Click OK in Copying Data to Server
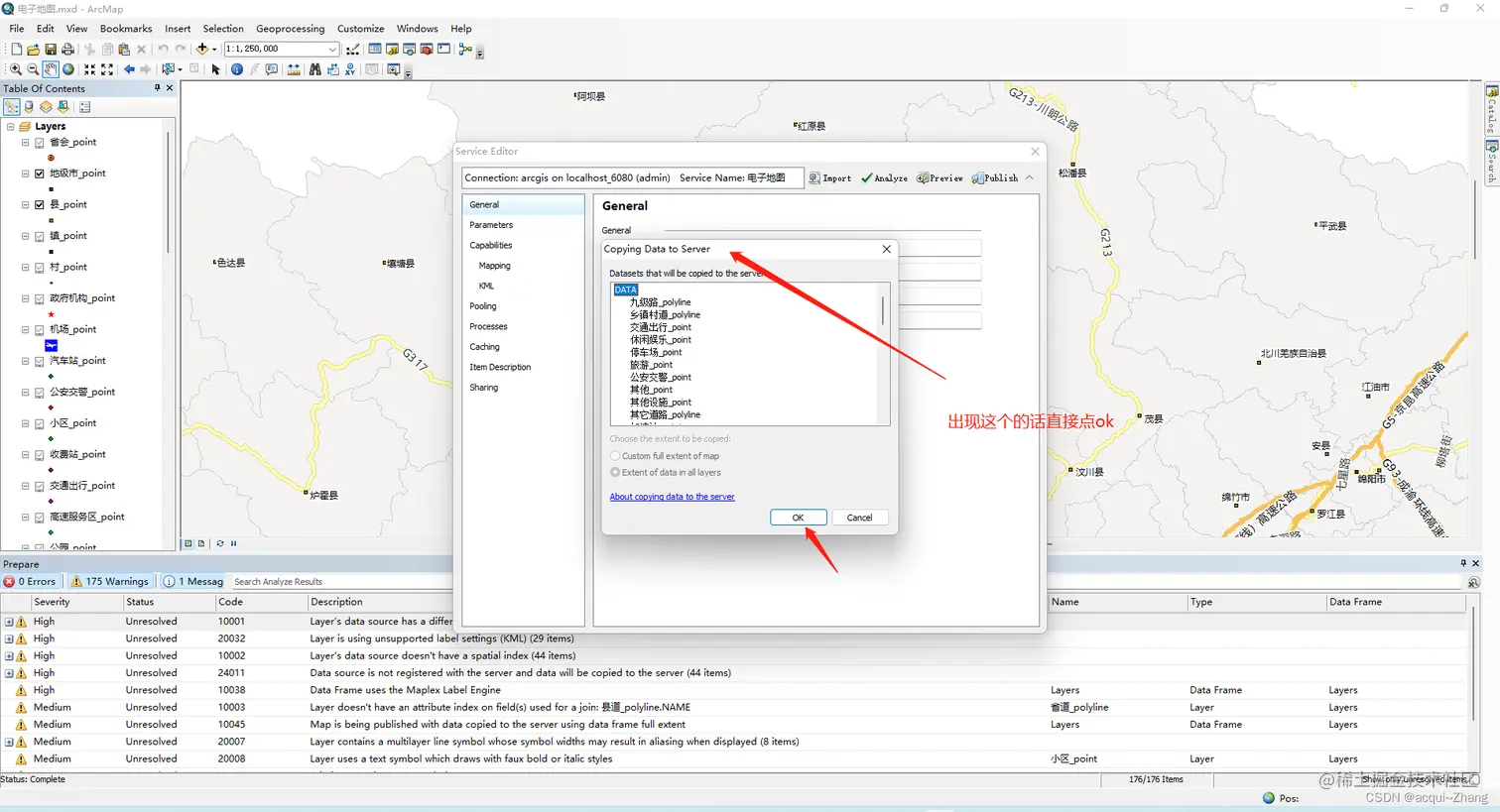The image size is (1500, 812). click(799, 518)
